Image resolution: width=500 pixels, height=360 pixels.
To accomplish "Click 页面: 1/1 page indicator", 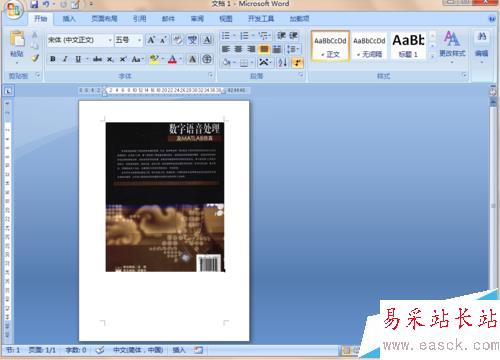I will [x=42, y=350].
